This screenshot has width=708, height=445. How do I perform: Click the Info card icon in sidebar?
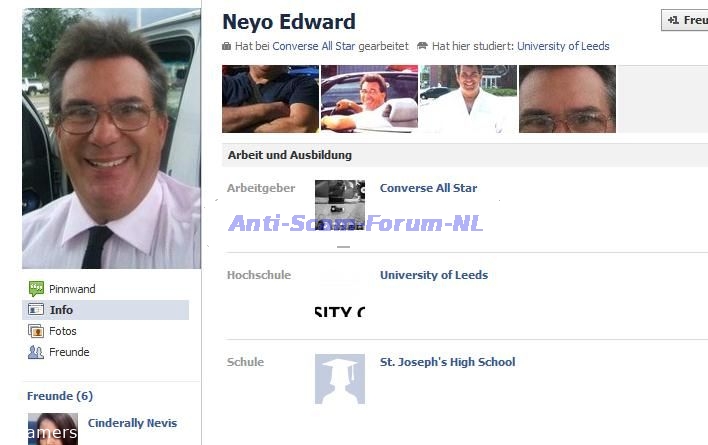pyautogui.click(x=36, y=310)
